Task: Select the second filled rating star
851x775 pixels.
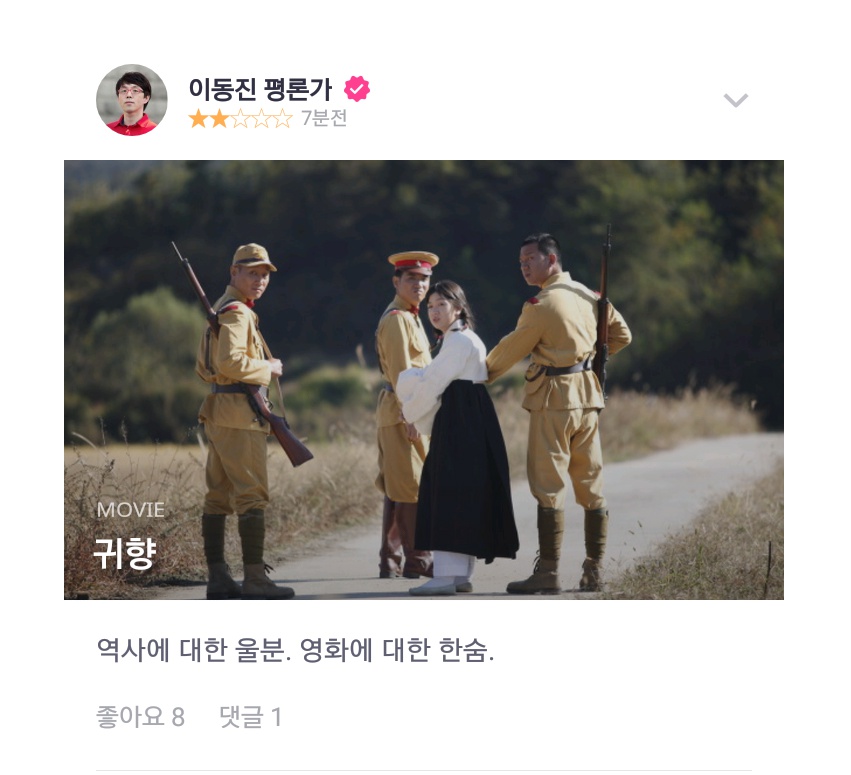Action: point(219,118)
